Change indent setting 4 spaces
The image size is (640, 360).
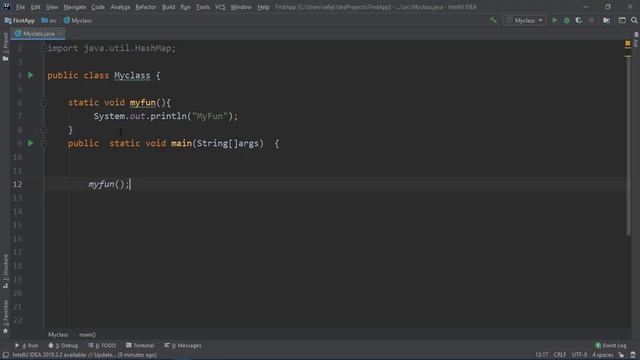click(x=602, y=355)
